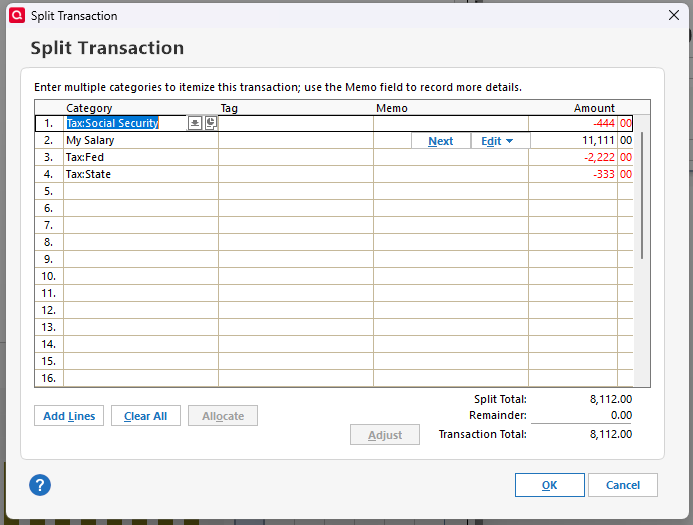Close the Split Transaction dialog
This screenshot has width=693, height=525.
tap(674, 15)
